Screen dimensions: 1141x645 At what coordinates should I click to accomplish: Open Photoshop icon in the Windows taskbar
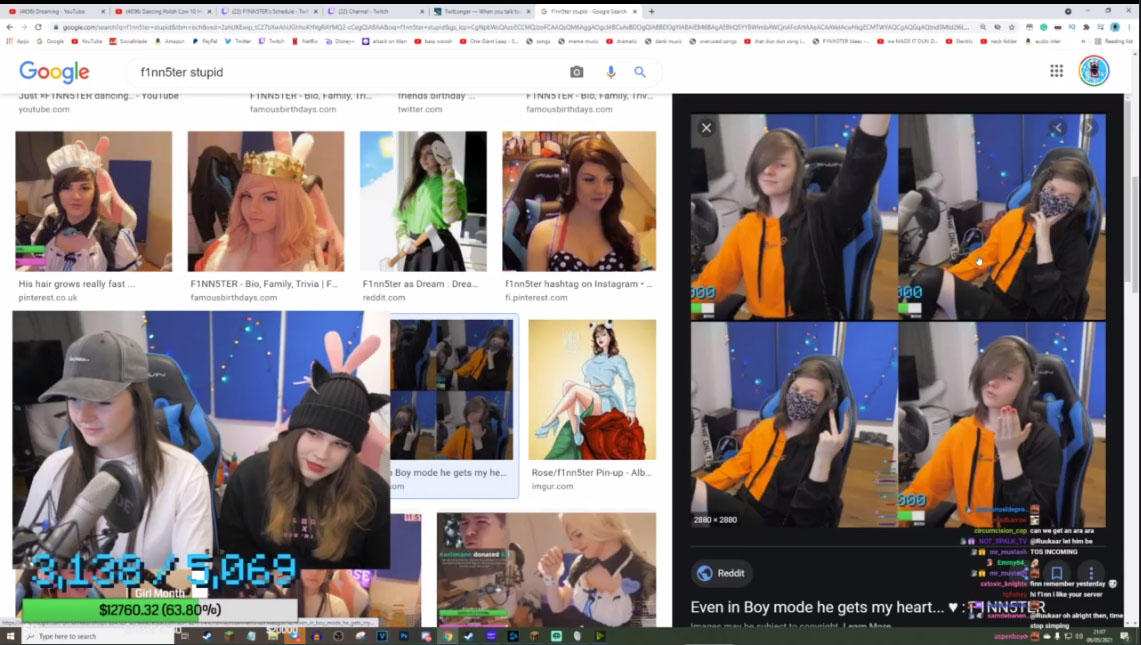pyautogui.click(x=404, y=636)
